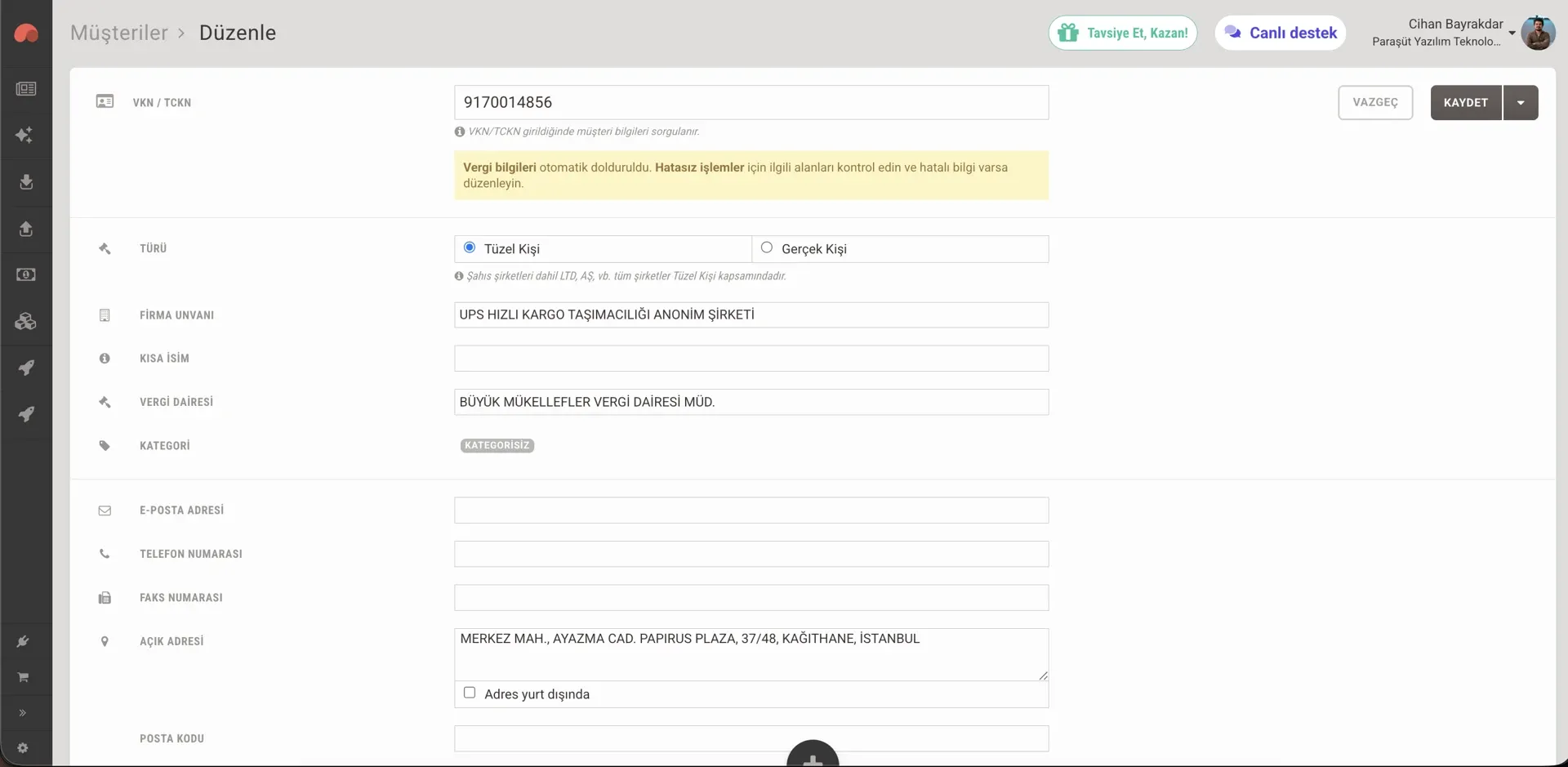Open the stacked boxes inventory icon

(25, 321)
